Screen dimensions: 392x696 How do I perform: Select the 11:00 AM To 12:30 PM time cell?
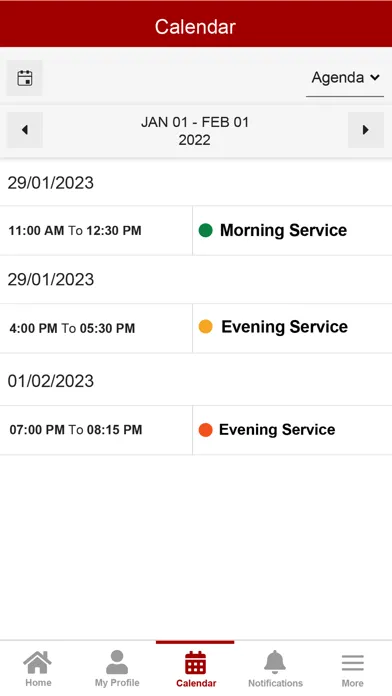click(96, 230)
